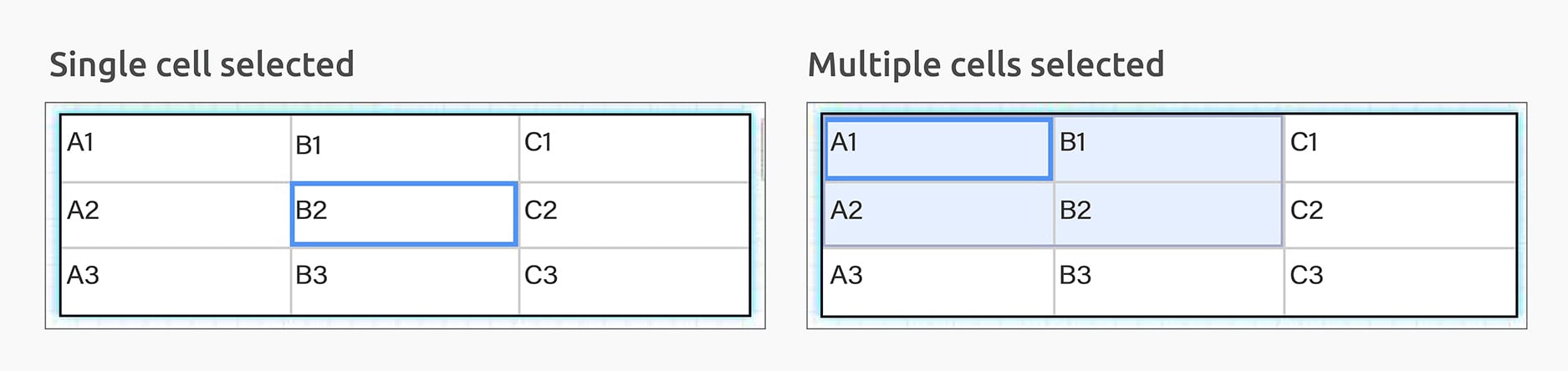
Task: Click cell A2 in single-cell table
Action: click(x=176, y=215)
